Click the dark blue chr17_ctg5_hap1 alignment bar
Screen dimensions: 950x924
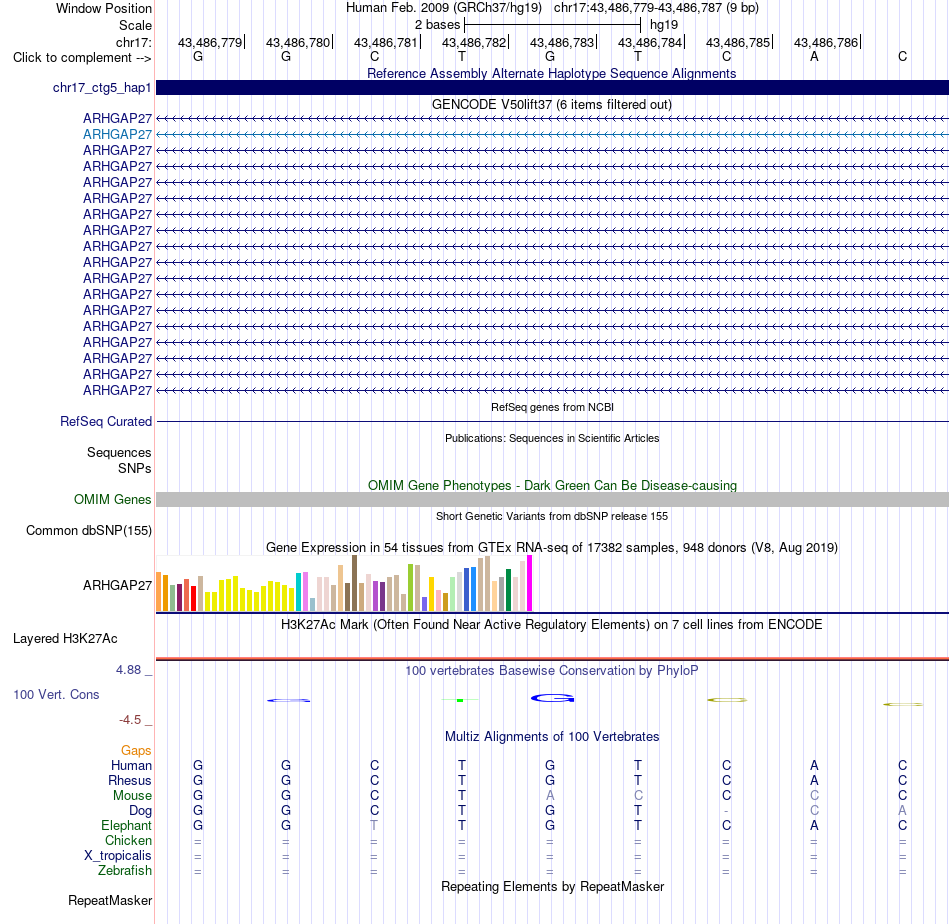click(552, 87)
